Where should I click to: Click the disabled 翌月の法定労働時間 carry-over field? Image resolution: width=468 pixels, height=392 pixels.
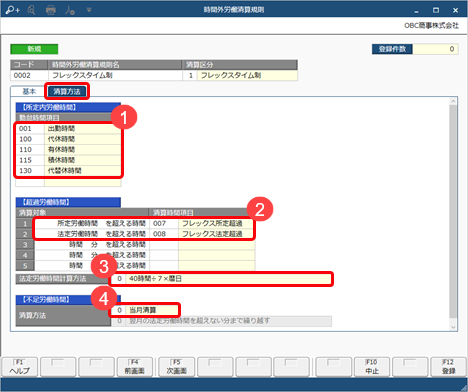(x=221, y=321)
